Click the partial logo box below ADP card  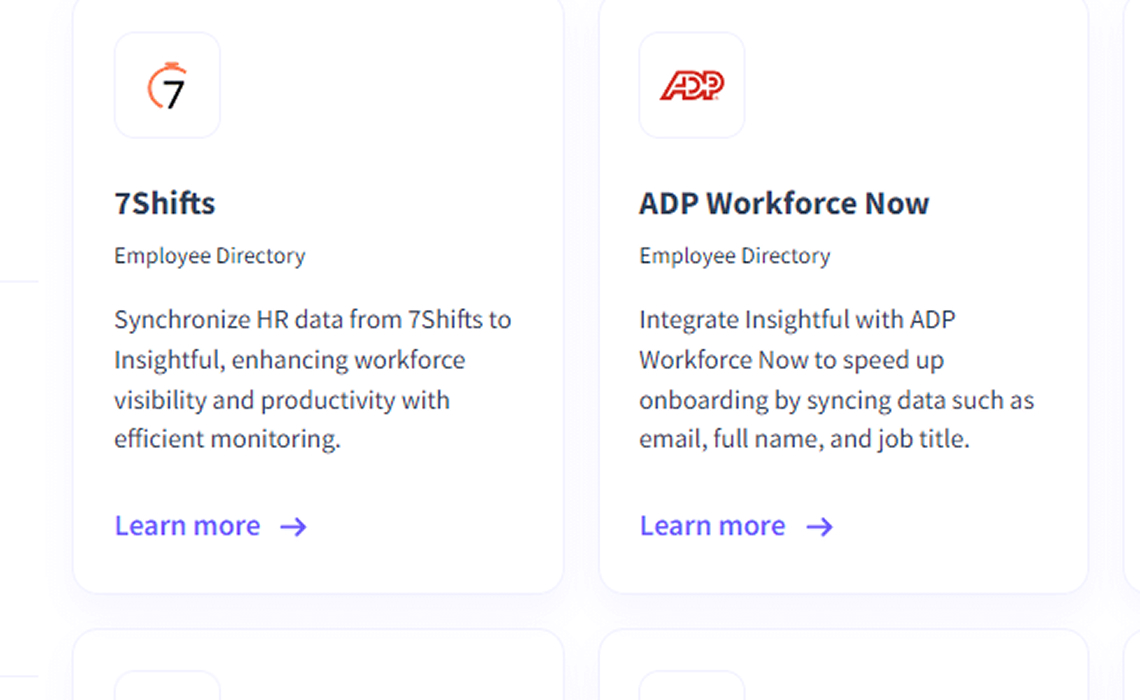coord(692,686)
